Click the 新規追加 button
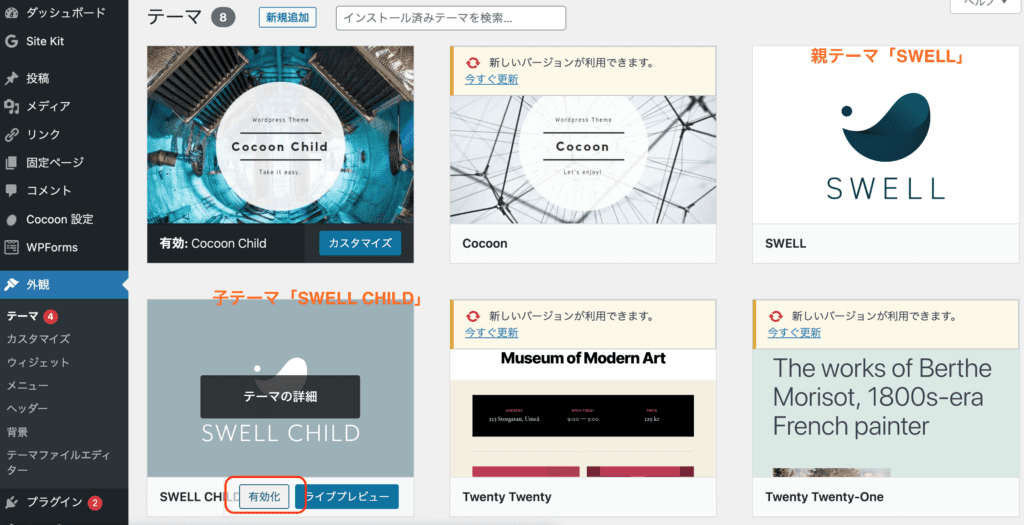1024x525 pixels. point(287,18)
